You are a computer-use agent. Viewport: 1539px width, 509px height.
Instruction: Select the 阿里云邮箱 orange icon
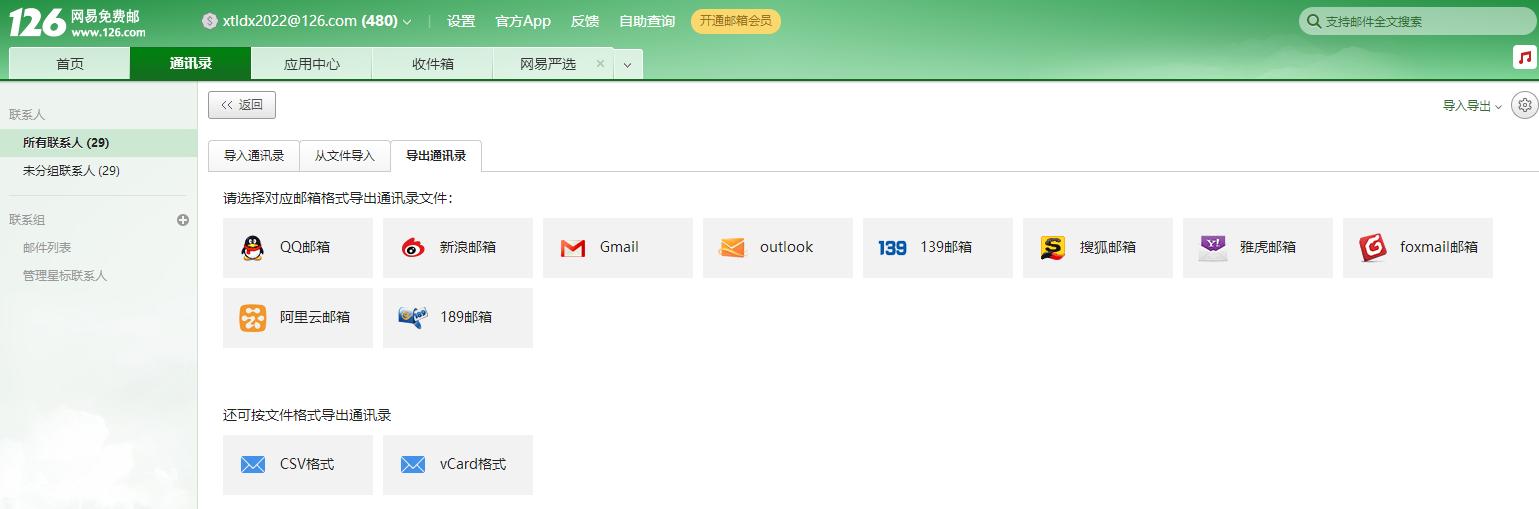253,318
